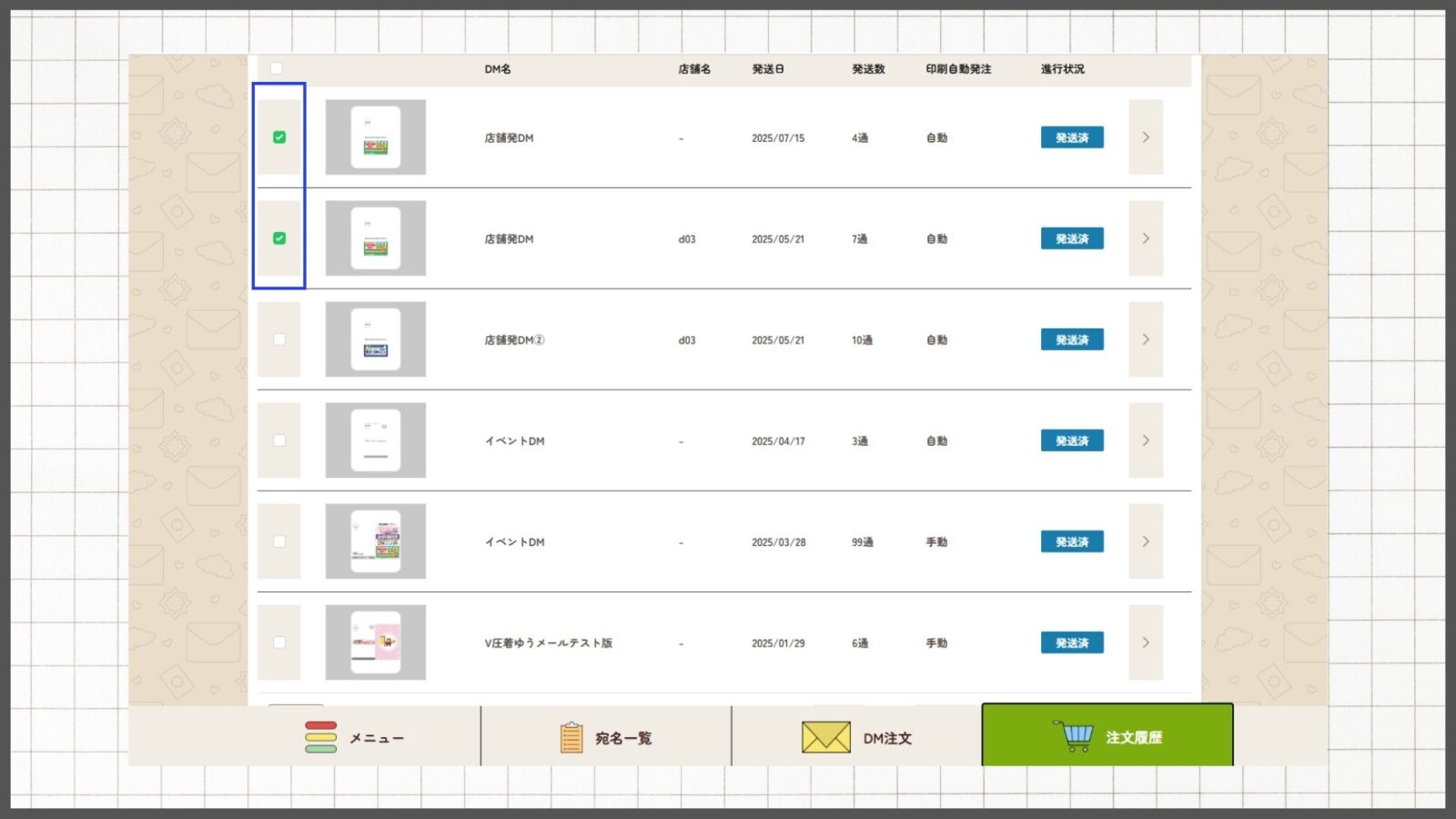Check the V圧着ゆうメールテスト版 row checkbox
This screenshot has width=1456, height=819.
279,642
